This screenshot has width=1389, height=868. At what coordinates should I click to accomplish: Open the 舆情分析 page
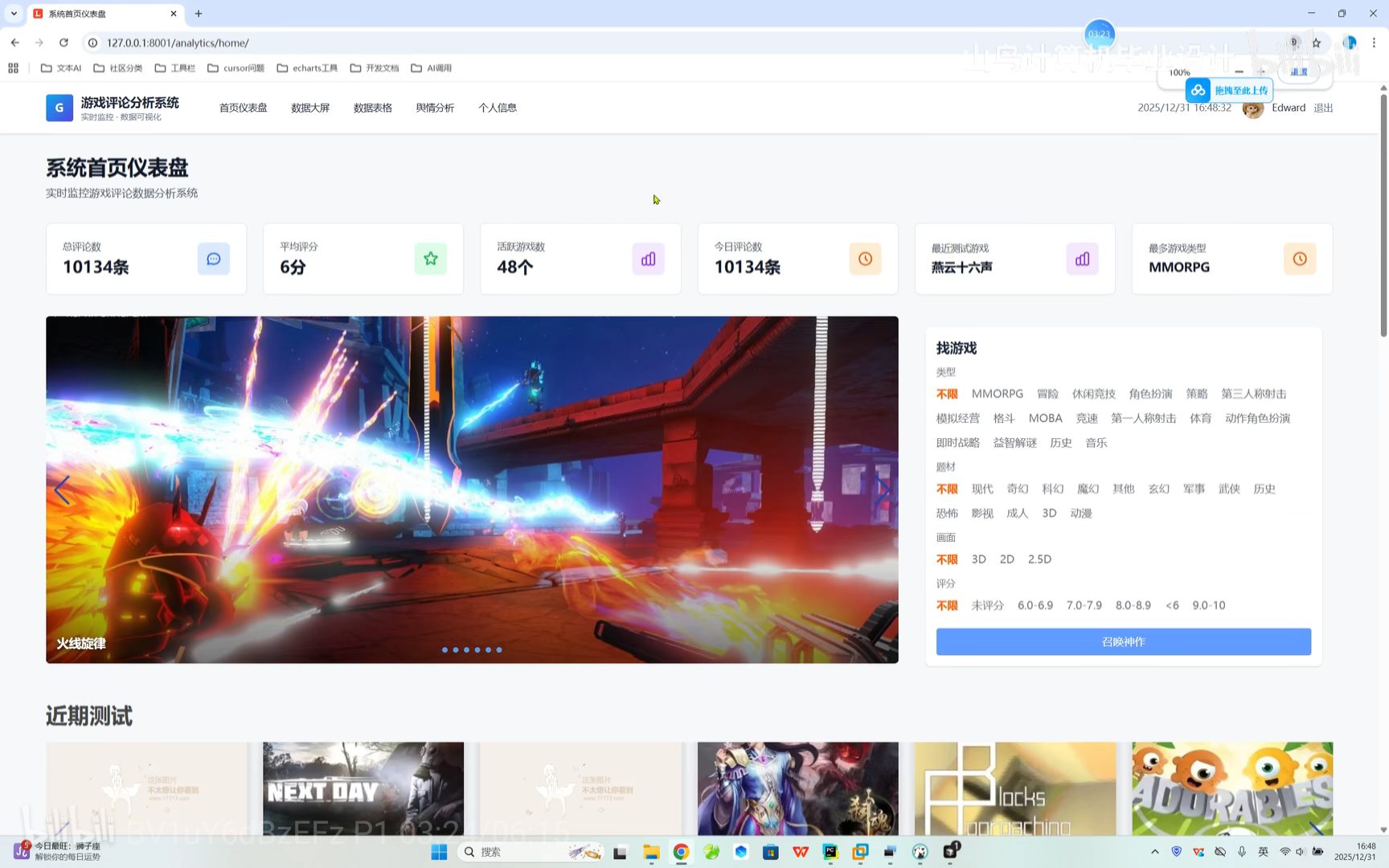435,107
